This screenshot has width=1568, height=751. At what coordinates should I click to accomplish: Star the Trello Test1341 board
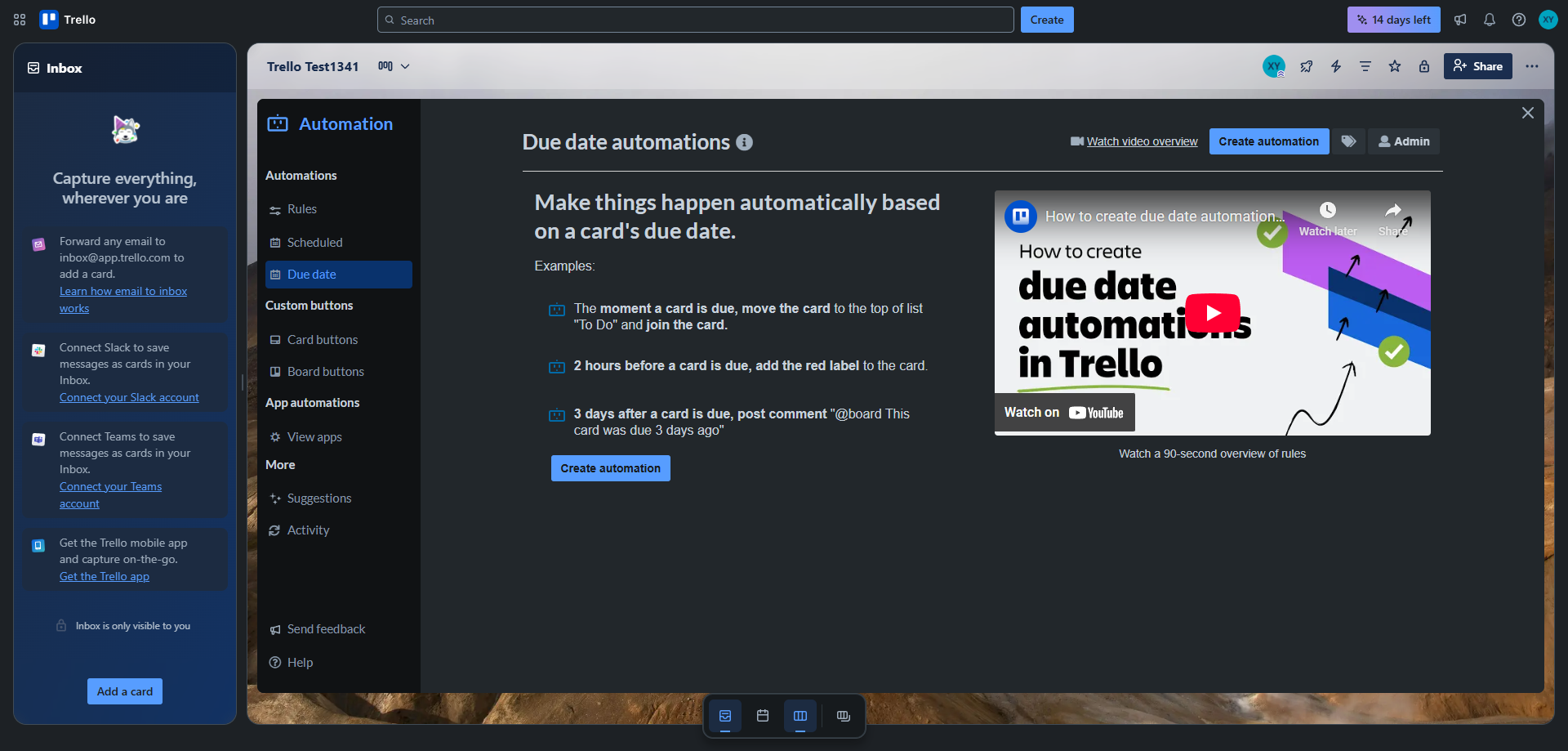tap(1395, 66)
